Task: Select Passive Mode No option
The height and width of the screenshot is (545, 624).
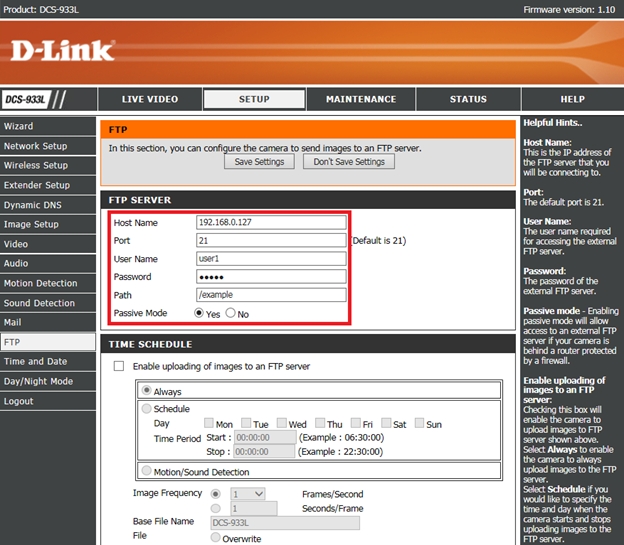Action: pyautogui.click(x=231, y=313)
